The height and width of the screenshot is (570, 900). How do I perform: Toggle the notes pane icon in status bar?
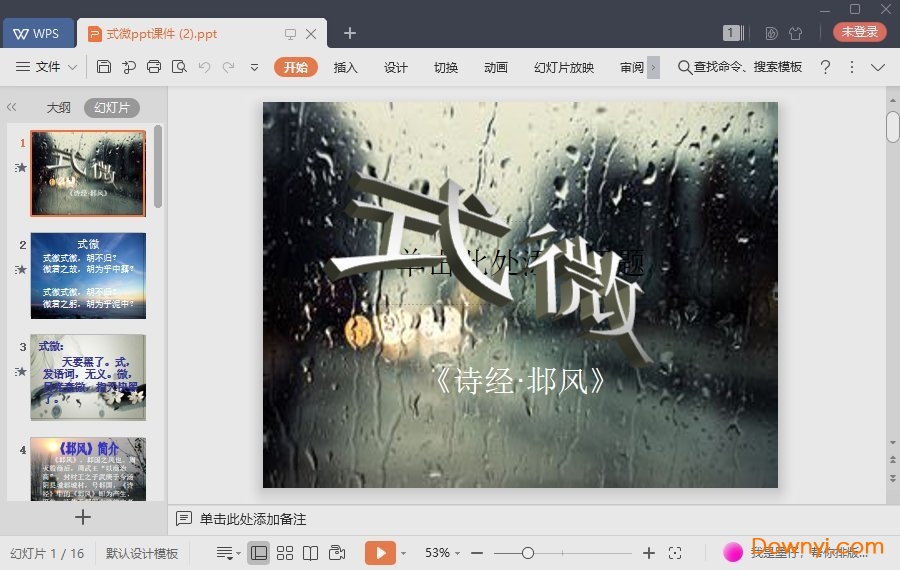pyautogui.click(x=228, y=553)
